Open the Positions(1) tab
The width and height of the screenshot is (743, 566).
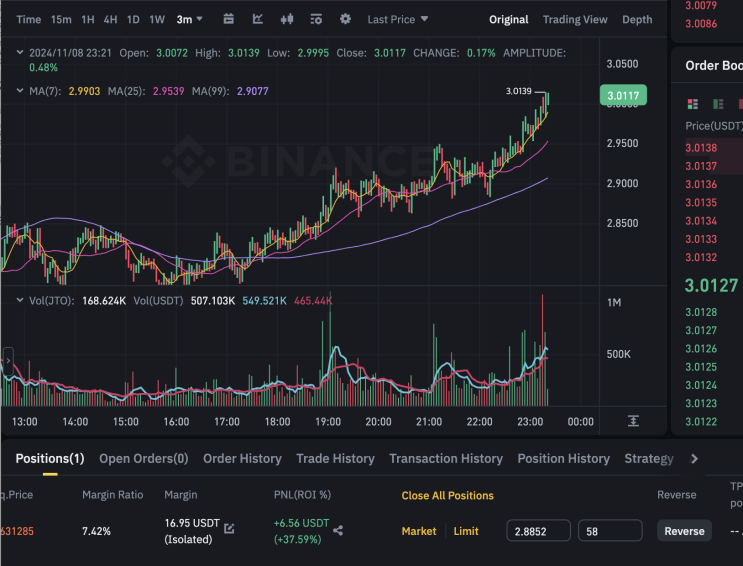50,458
